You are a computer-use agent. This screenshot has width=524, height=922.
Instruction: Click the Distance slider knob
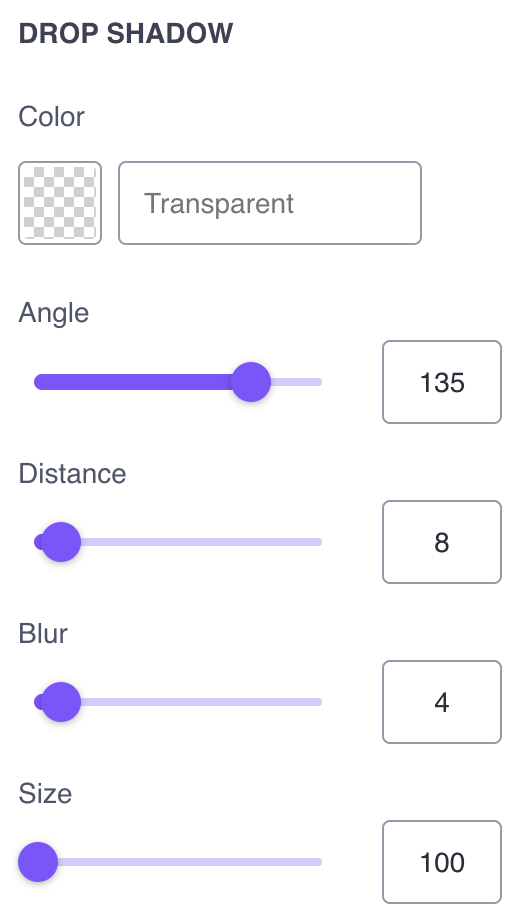[x=61, y=542]
